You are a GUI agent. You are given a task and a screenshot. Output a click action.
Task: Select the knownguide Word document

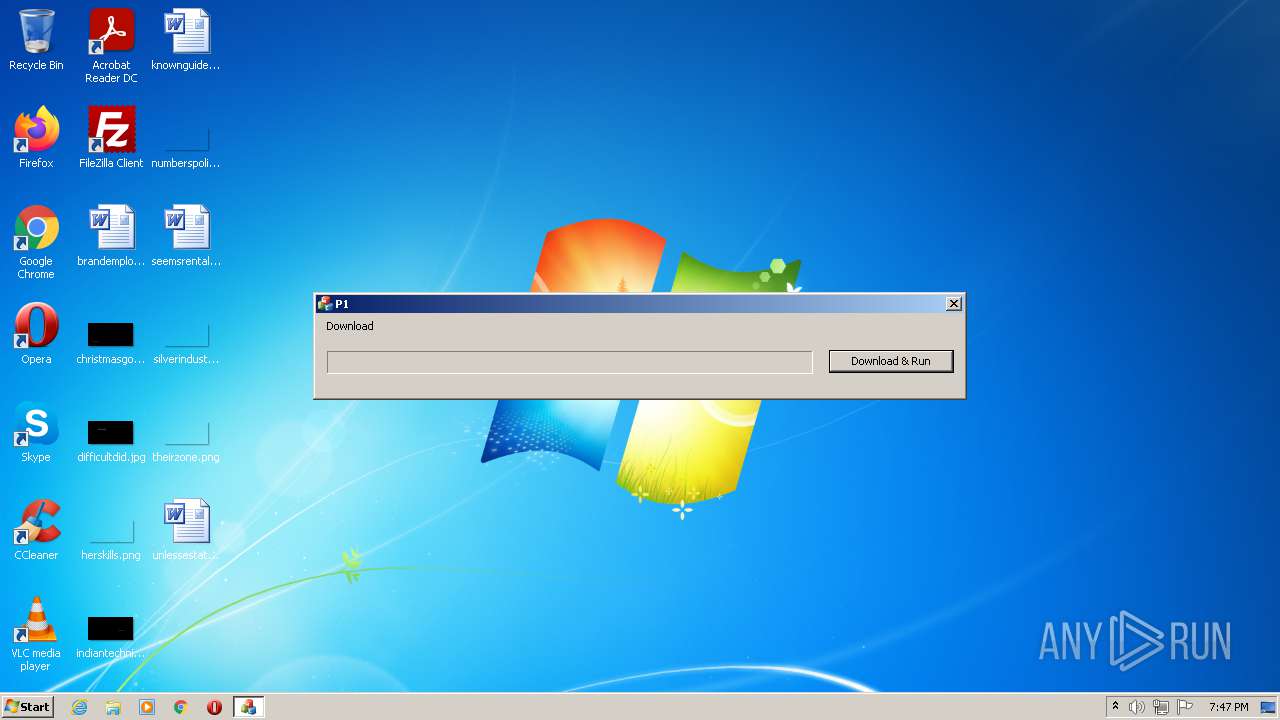click(186, 40)
